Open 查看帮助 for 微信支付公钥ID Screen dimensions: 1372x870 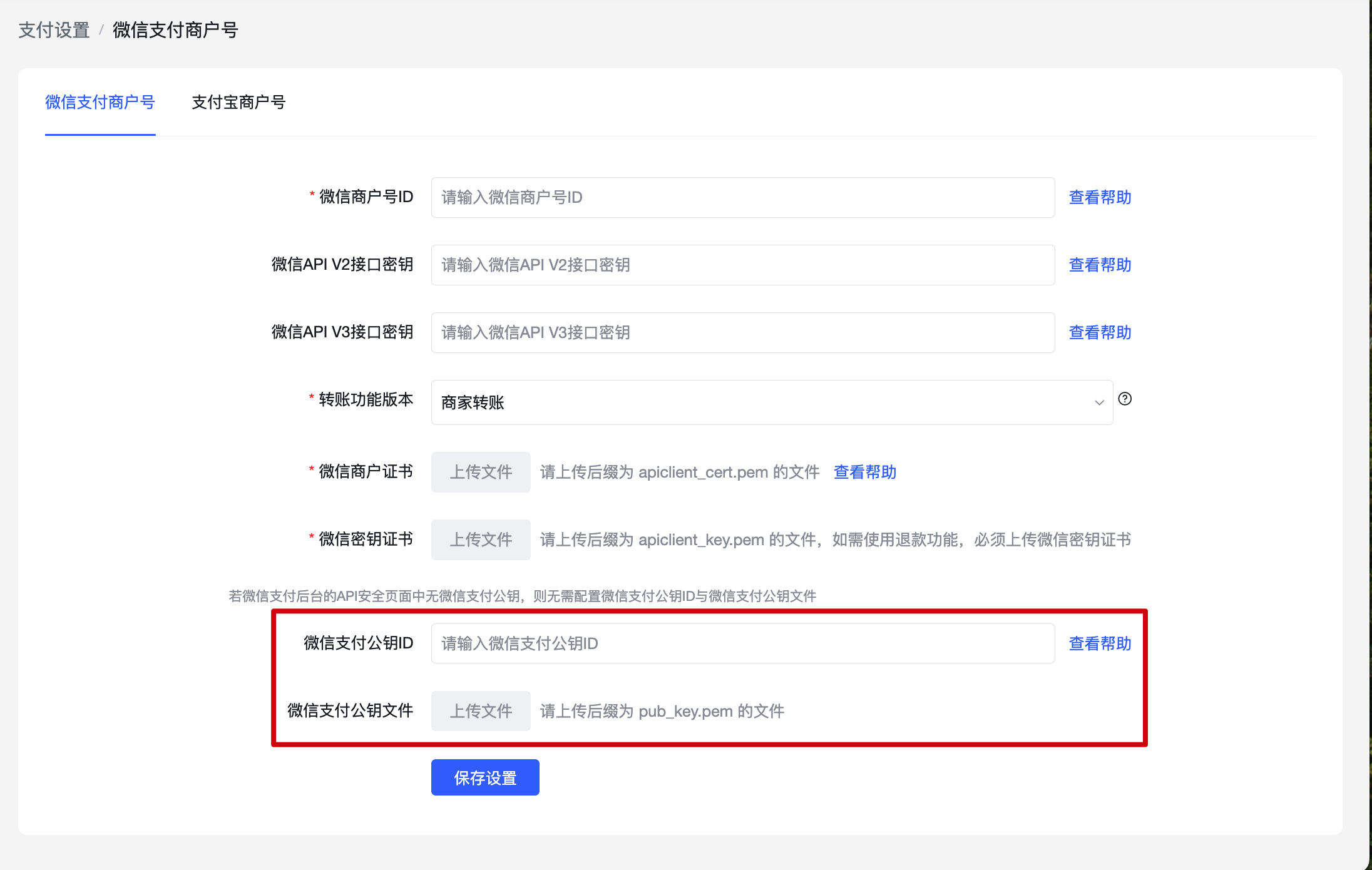pos(1100,643)
